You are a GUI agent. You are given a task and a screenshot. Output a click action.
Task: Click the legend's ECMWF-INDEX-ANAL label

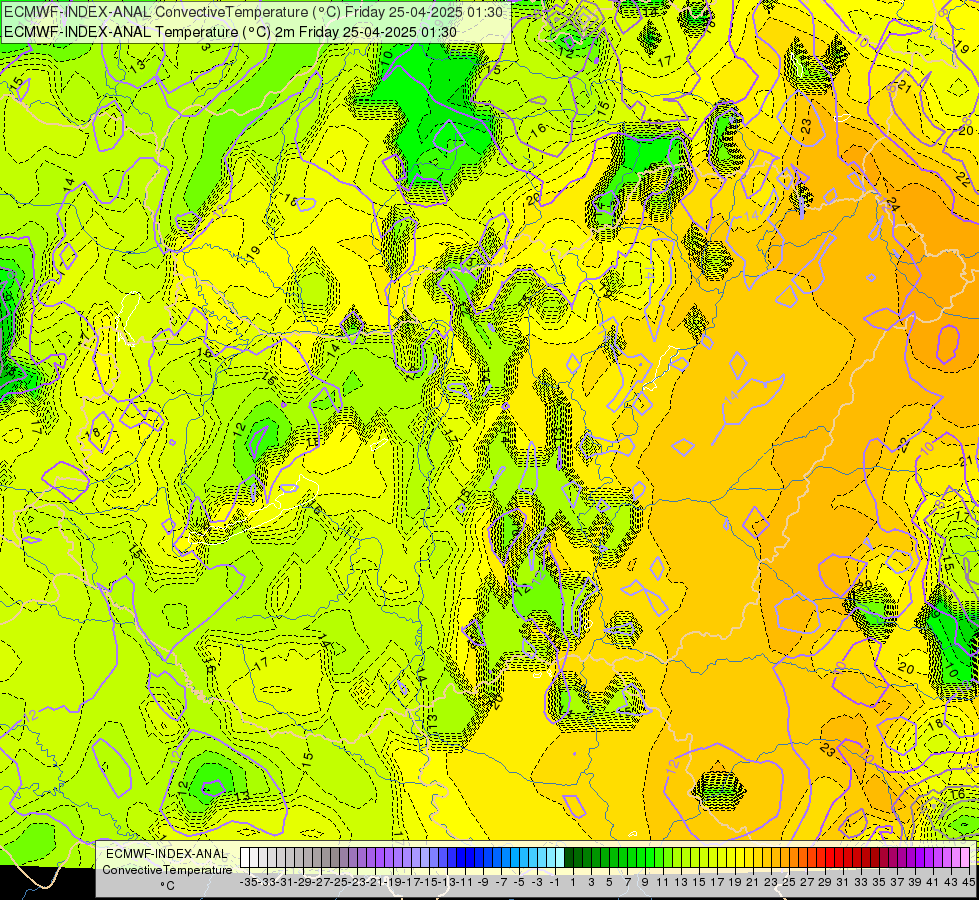tap(167, 854)
